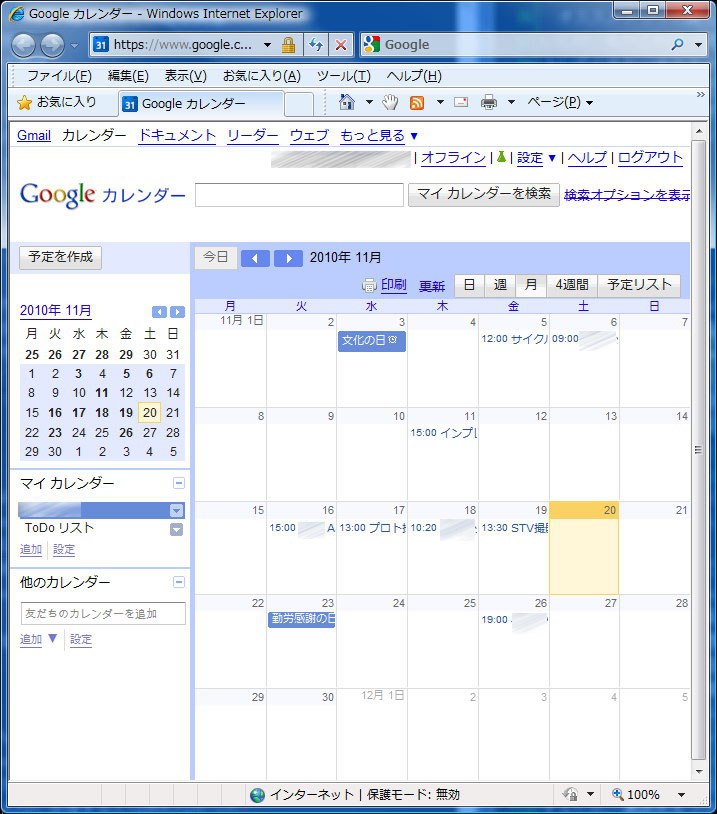Switch to 予定リスト agenda view
The width and height of the screenshot is (717, 814).
(639, 285)
